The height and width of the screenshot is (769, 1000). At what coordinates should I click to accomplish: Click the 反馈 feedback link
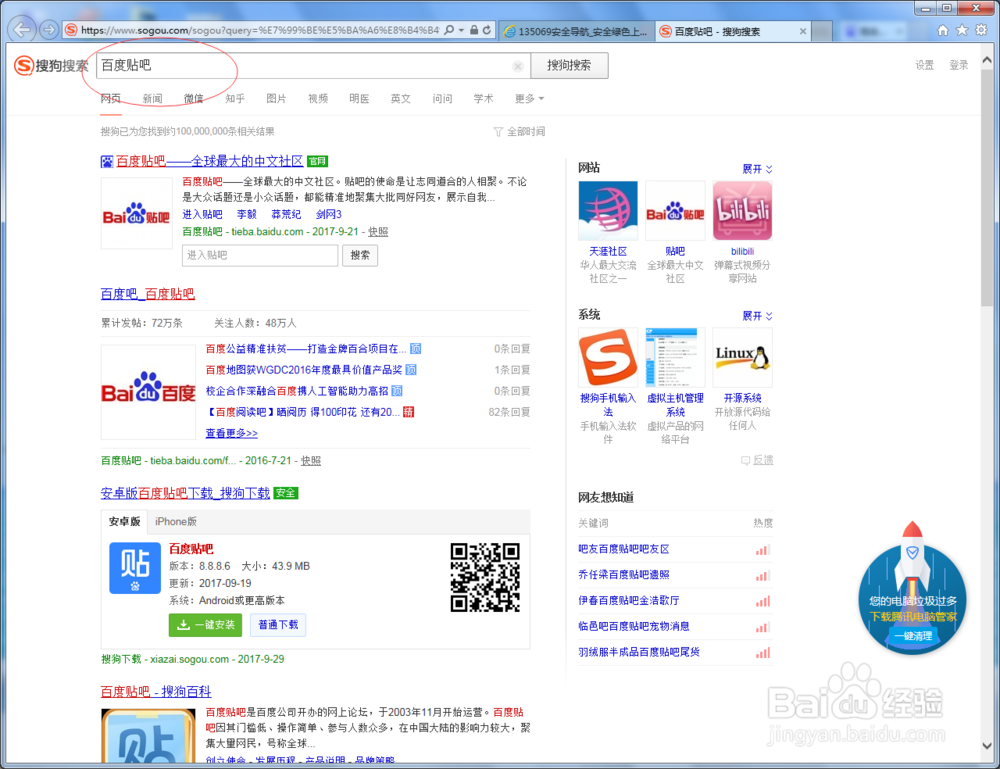point(757,460)
